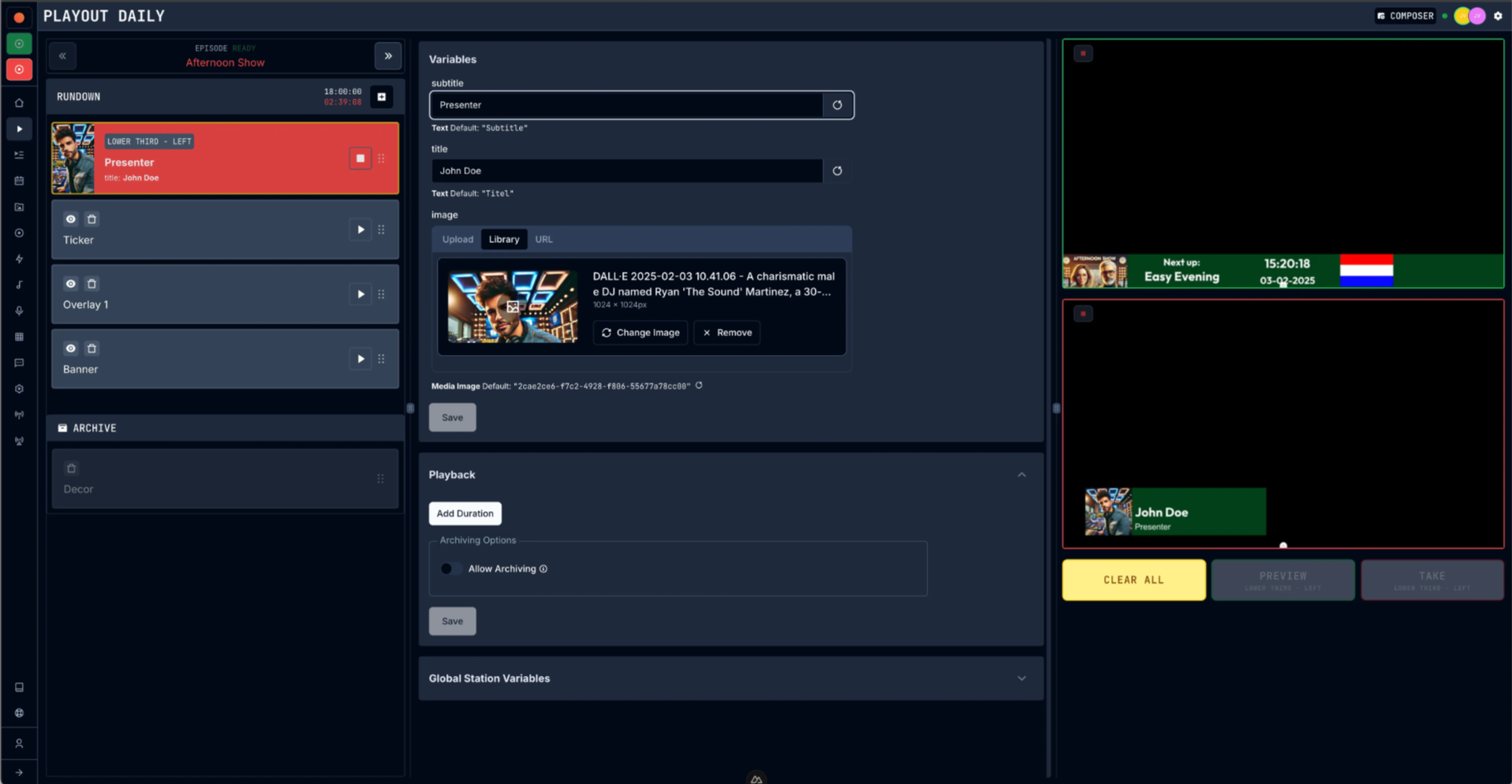Image resolution: width=1512 pixels, height=784 pixels.
Task: Click the Add Duration button
Action: [x=465, y=513]
